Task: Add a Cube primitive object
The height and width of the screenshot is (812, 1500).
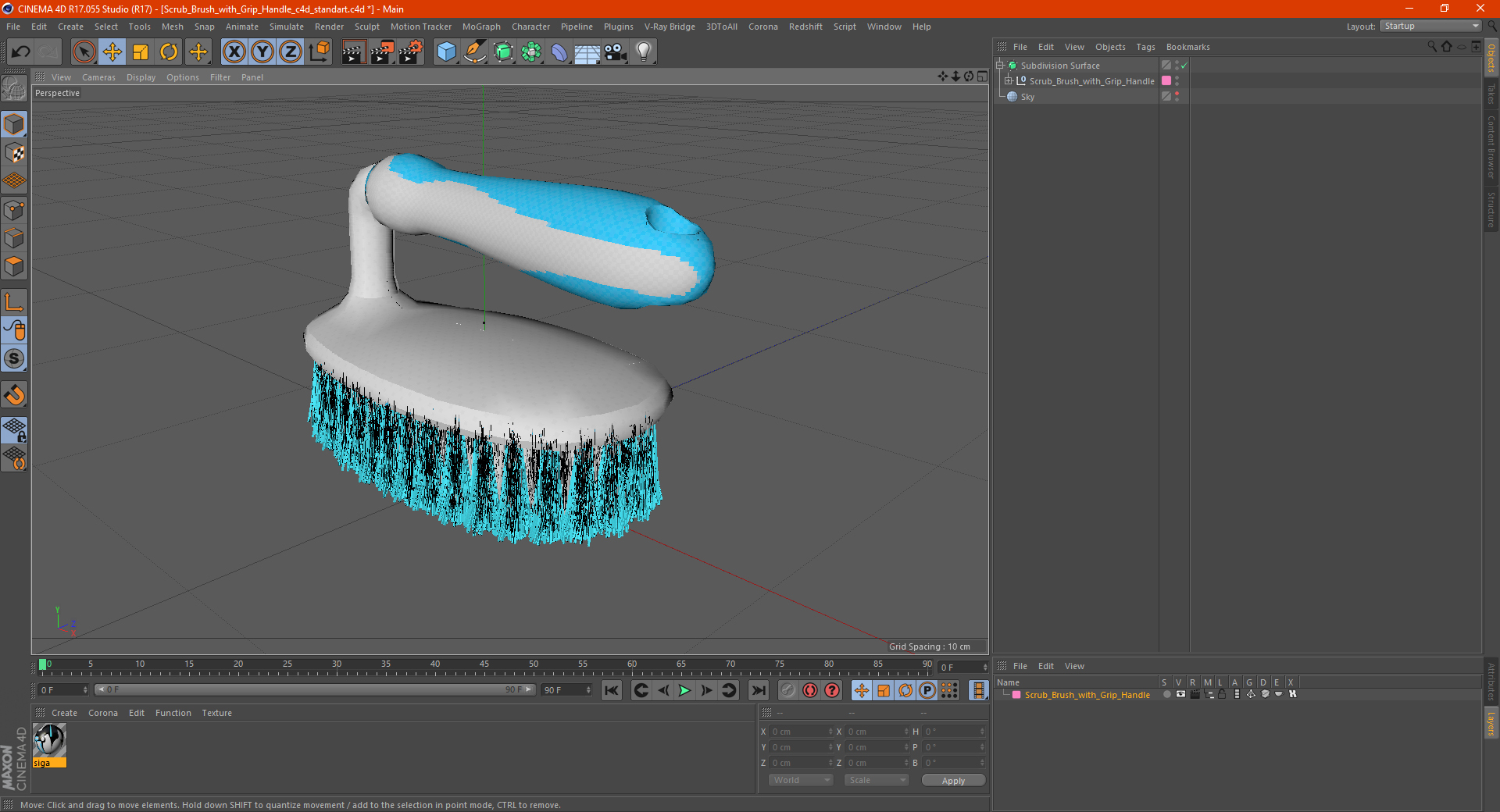Action: 446,52
